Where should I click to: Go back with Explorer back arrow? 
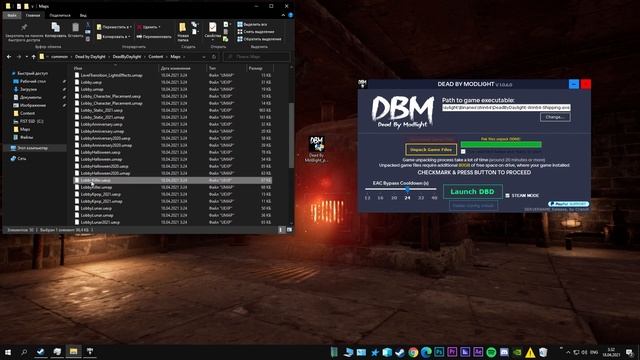click(x=9, y=57)
